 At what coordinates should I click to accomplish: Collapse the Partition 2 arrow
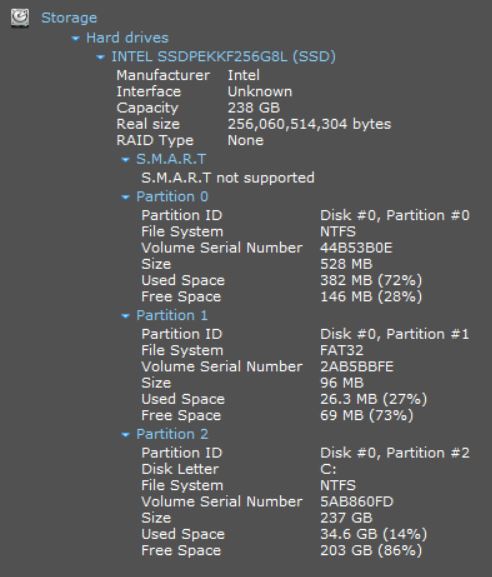[125, 435]
